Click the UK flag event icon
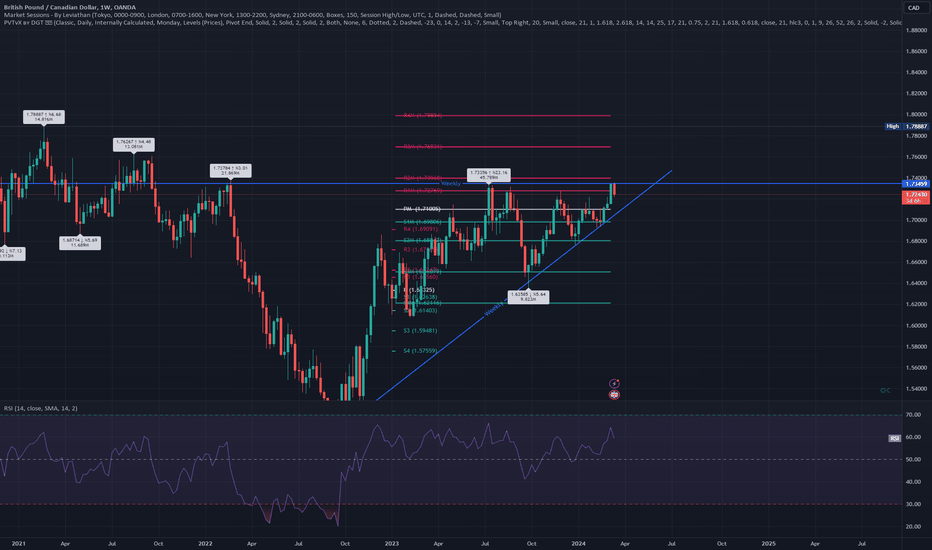The width and height of the screenshot is (932, 550). (x=614, y=394)
